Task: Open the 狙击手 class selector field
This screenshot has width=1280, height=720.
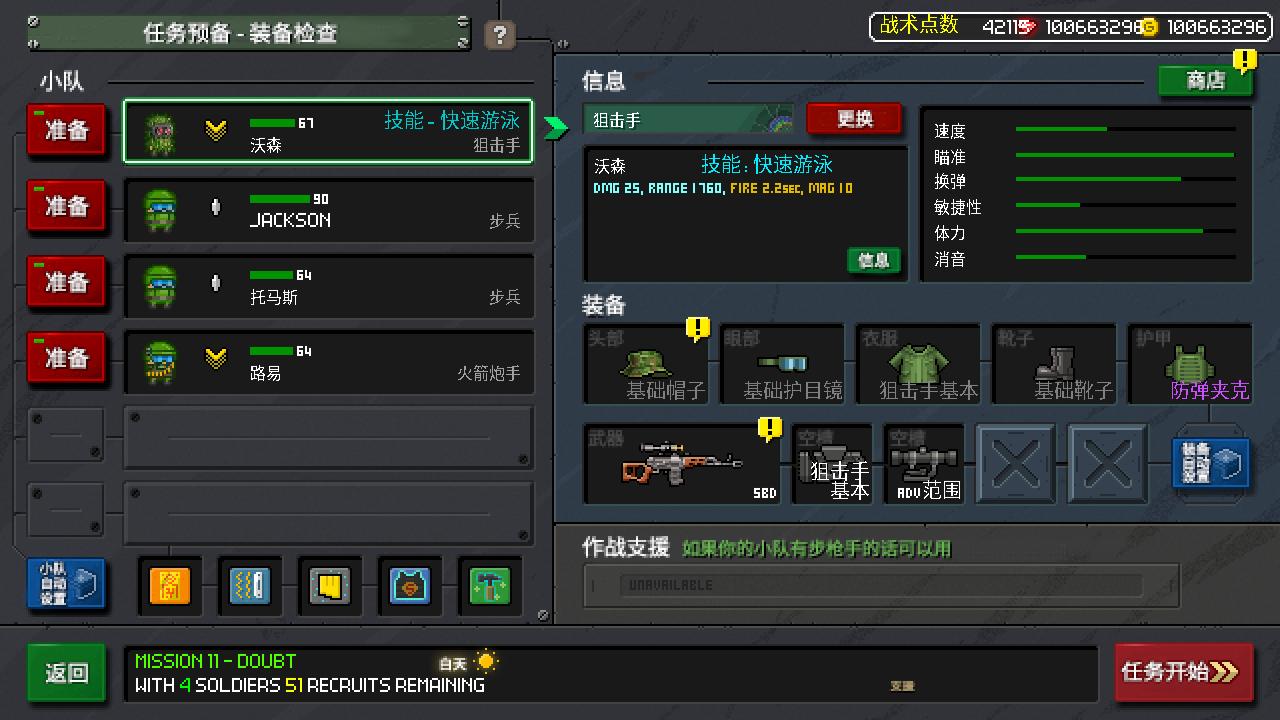Action: pyautogui.click(x=689, y=120)
